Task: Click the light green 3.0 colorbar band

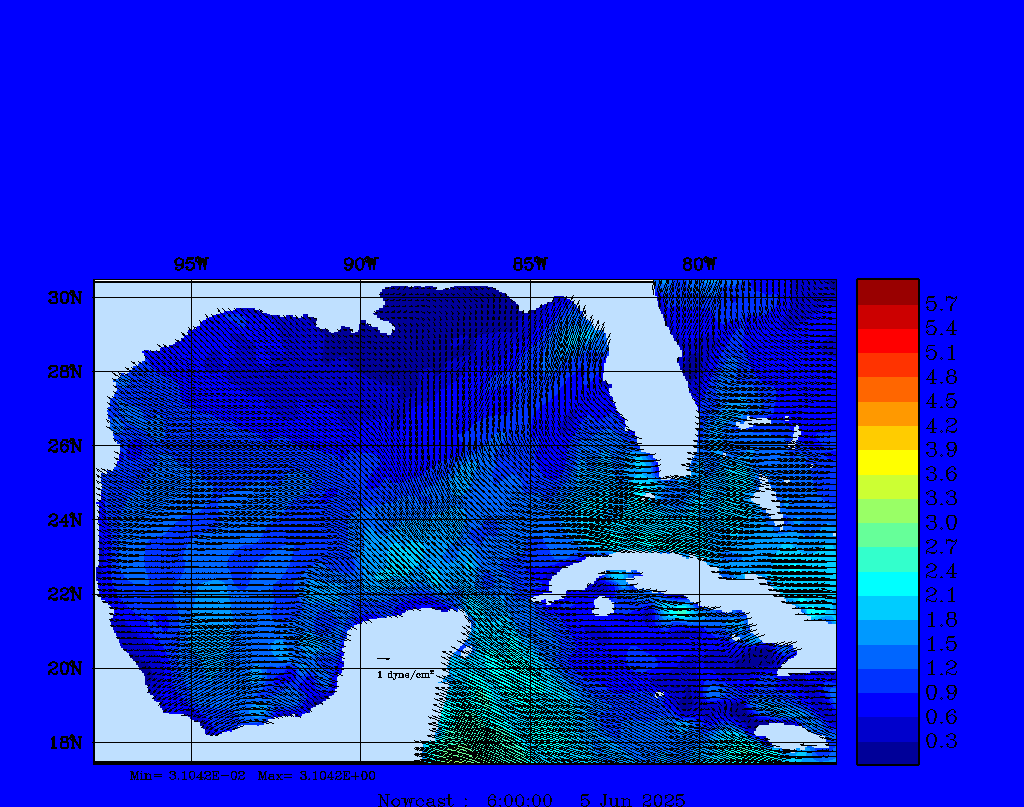Action: (887, 510)
